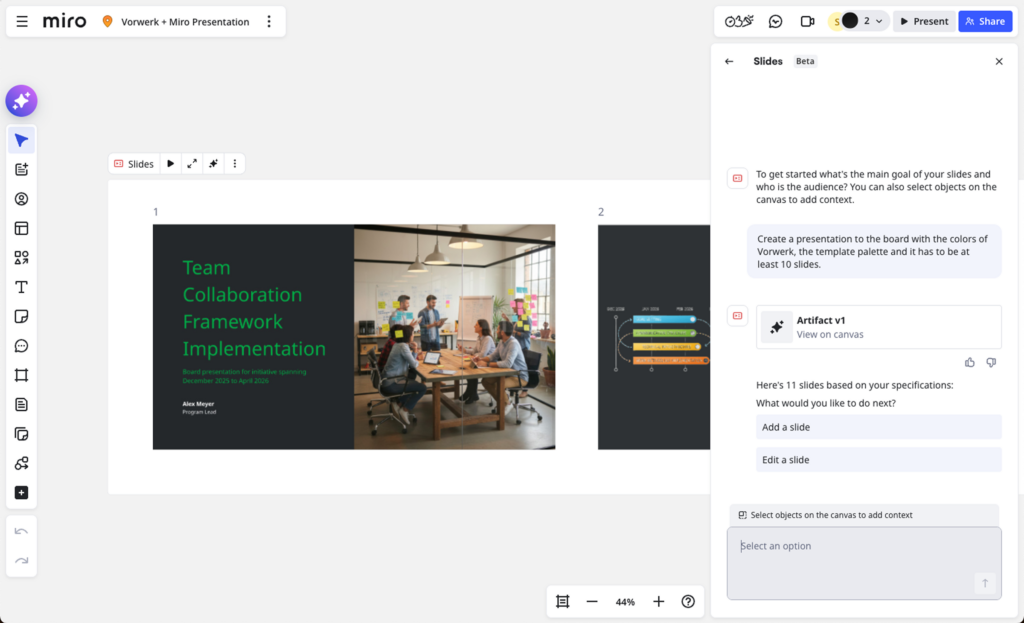1024x623 pixels.
Task: Pick the Sticky note tool
Action: (21, 316)
